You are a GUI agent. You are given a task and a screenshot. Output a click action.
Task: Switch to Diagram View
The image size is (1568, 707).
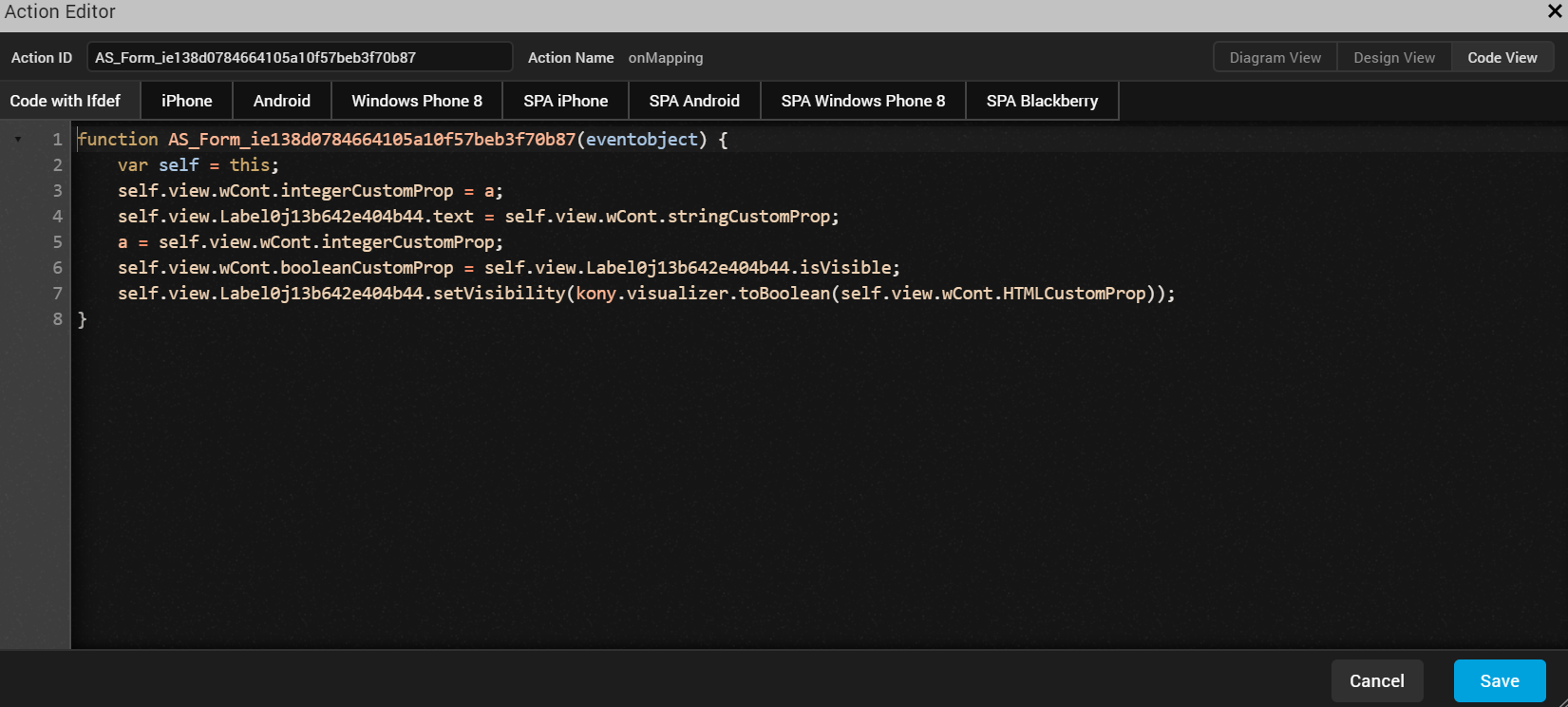[x=1275, y=57]
